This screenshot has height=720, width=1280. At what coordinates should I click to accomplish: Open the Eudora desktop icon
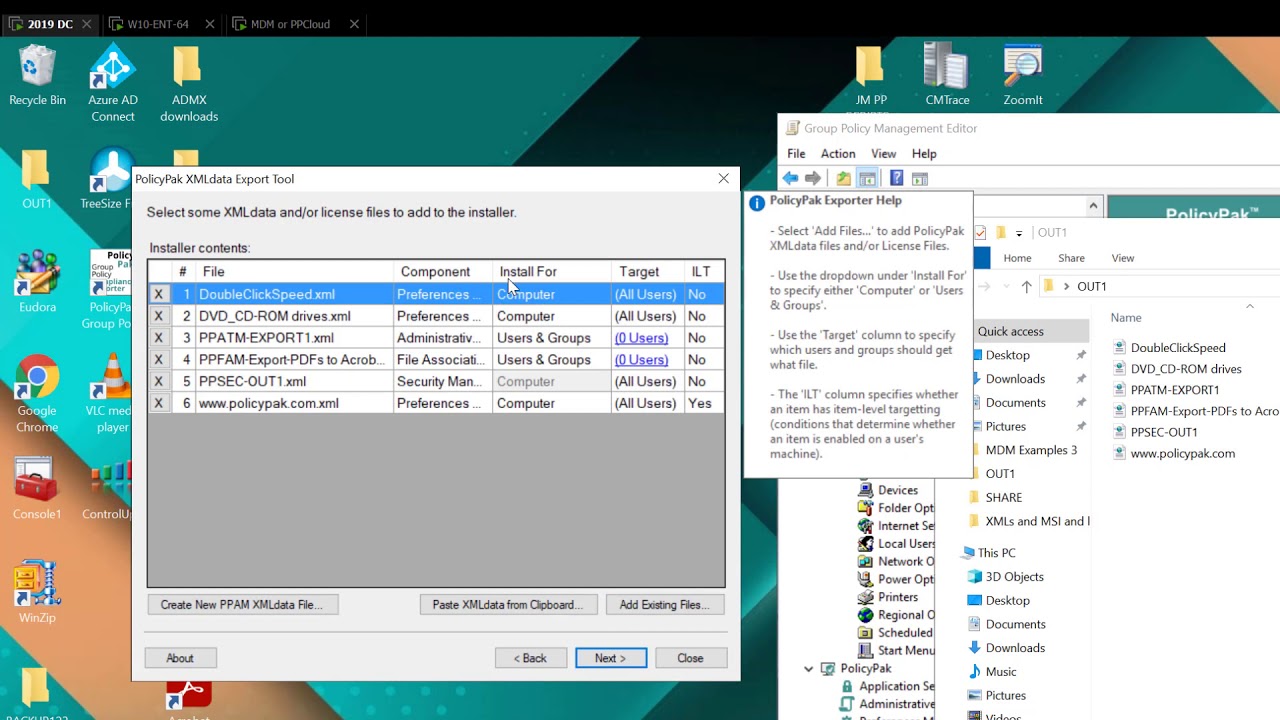[37, 282]
